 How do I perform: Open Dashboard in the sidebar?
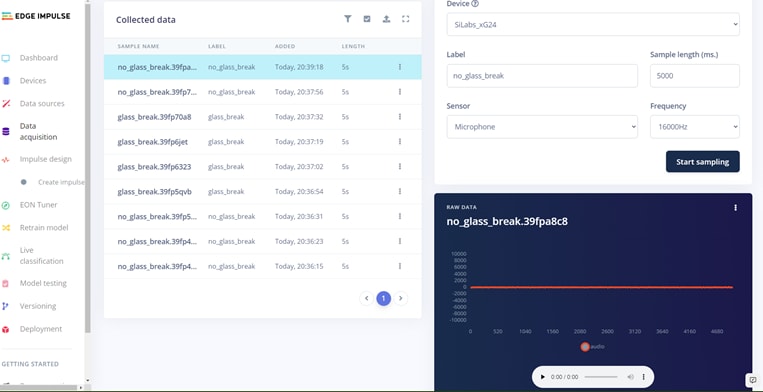[x=38, y=58]
